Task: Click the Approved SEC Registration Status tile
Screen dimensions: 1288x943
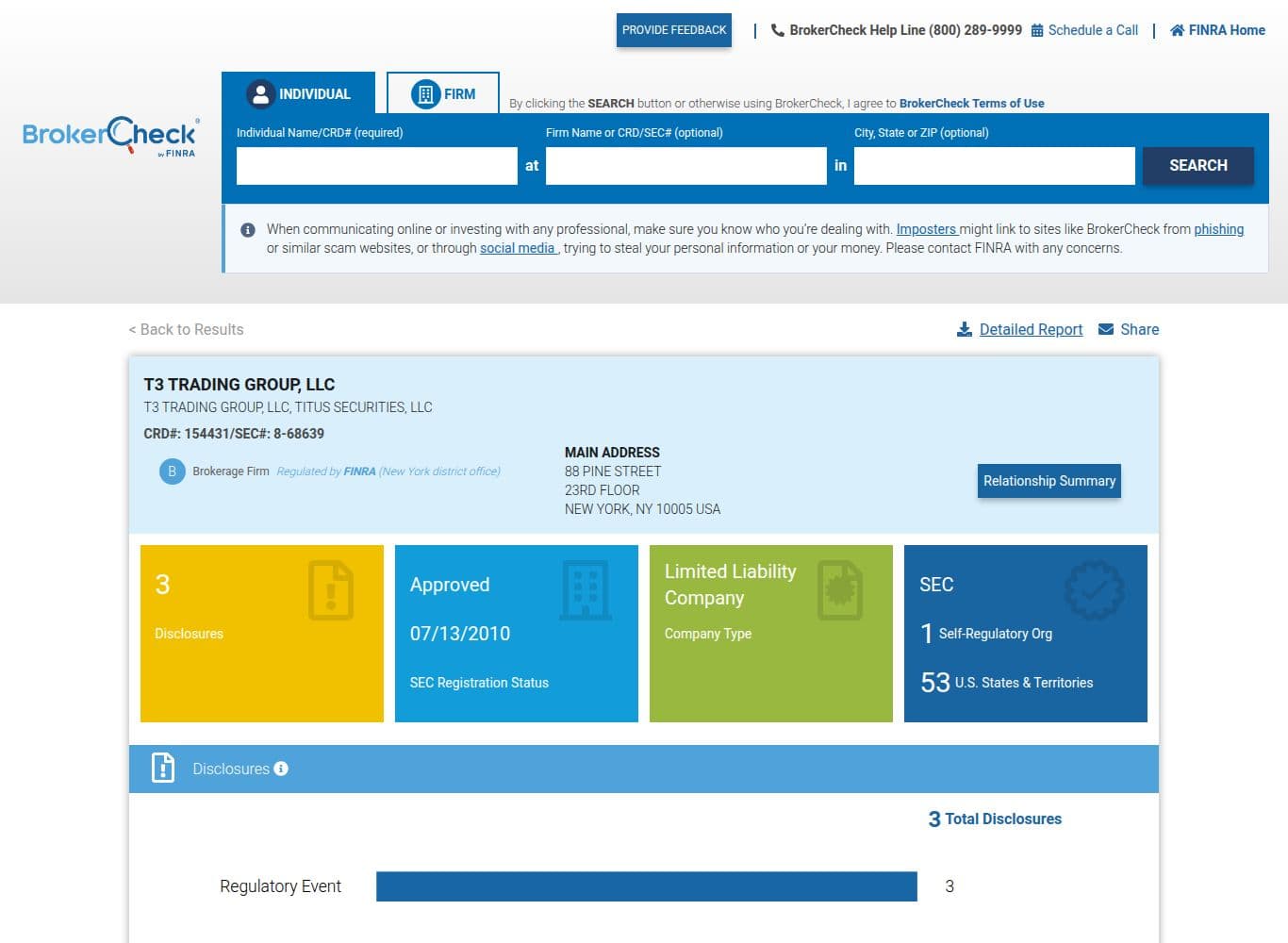Action: (x=517, y=634)
